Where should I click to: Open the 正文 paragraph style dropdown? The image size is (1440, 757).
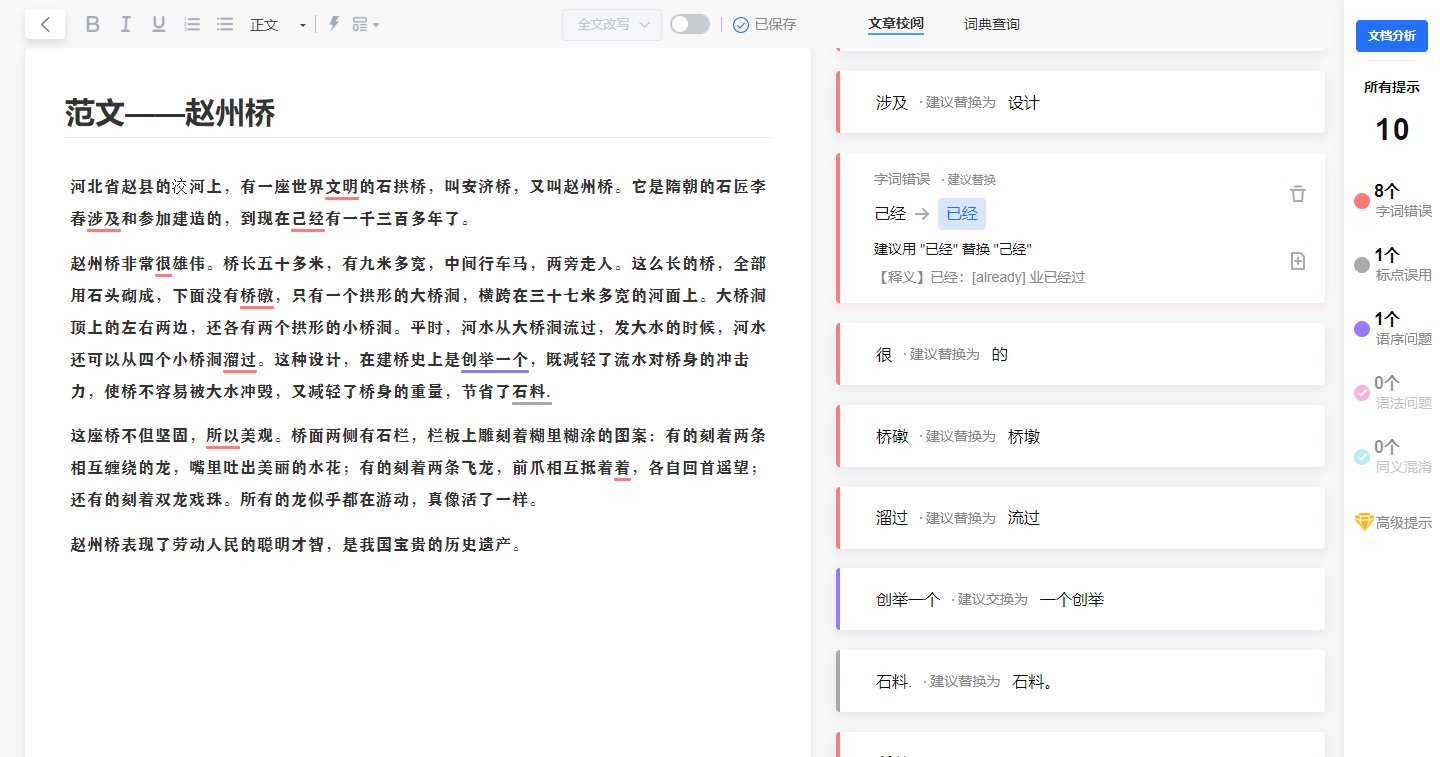pos(278,24)
